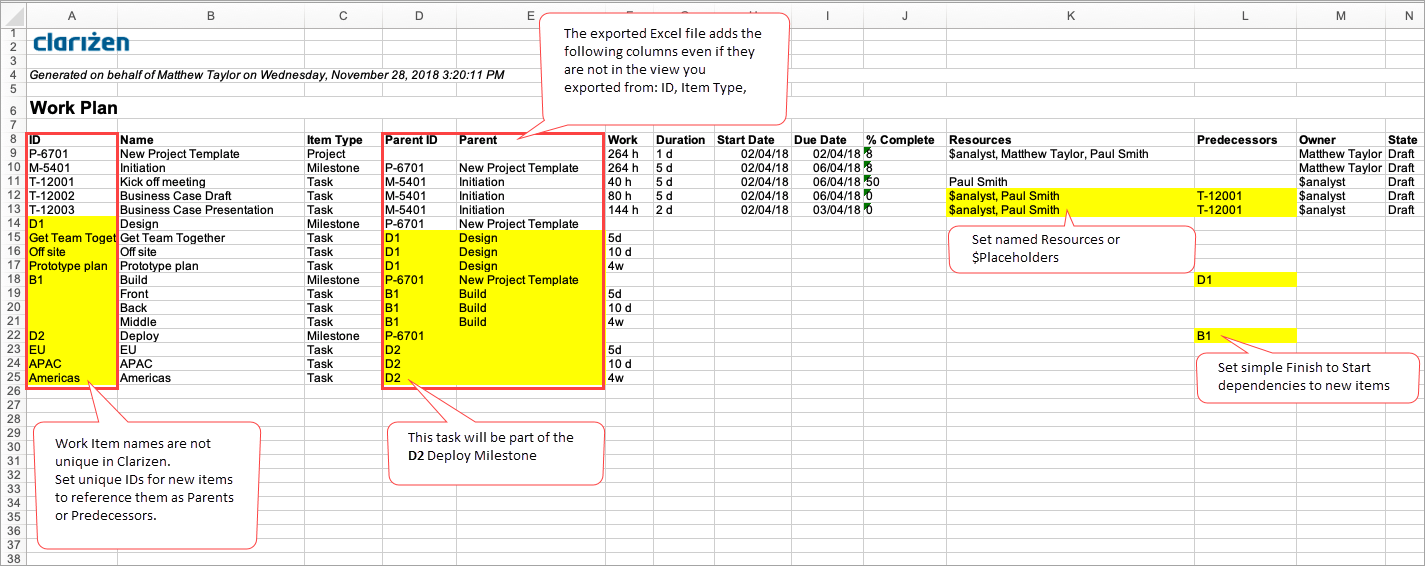Click the 'Name' column heading cell
The width and height of the screenshot is (1425, 566).
(211, 140)
